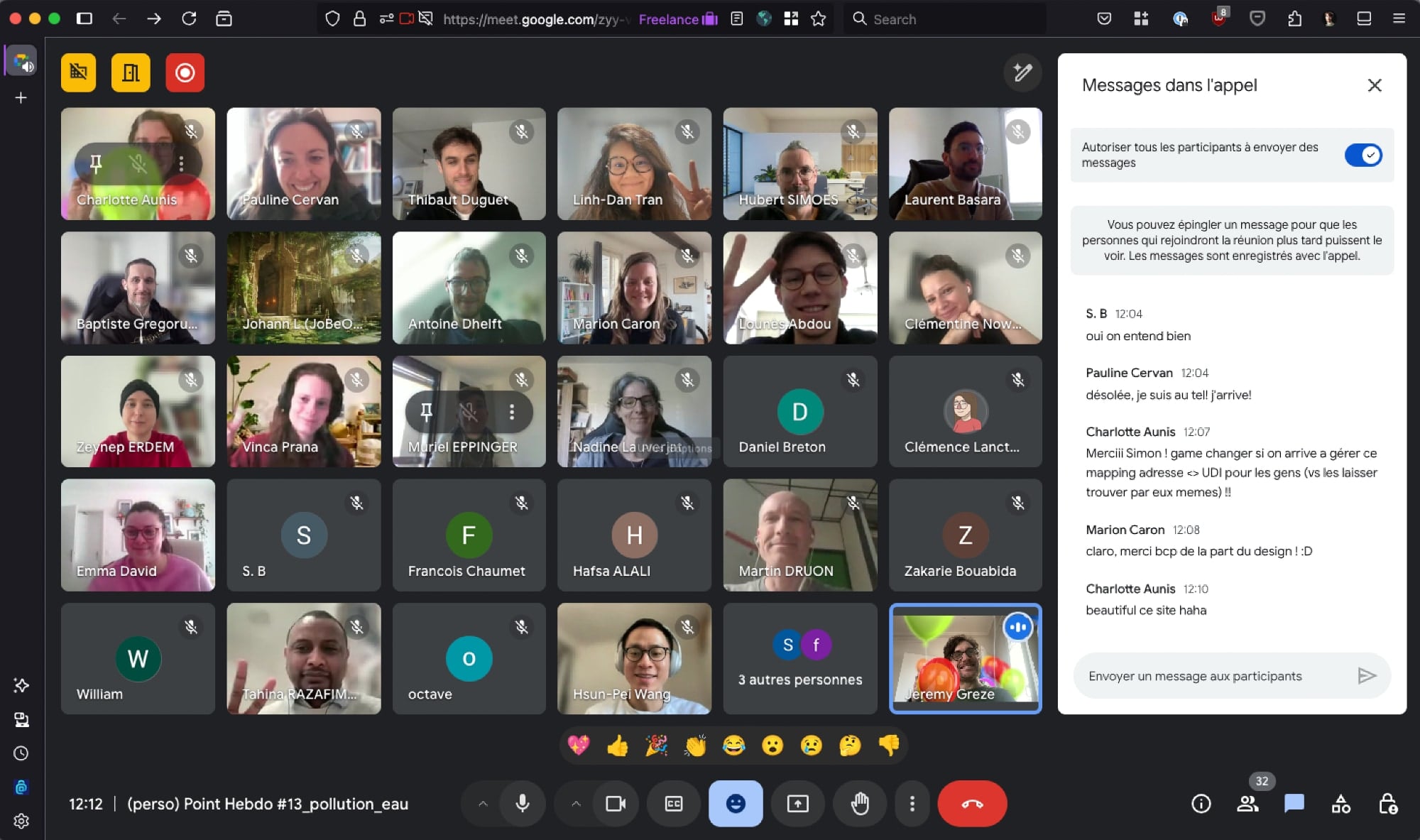Open the '3 autres personnes' tile

[800, 658]
